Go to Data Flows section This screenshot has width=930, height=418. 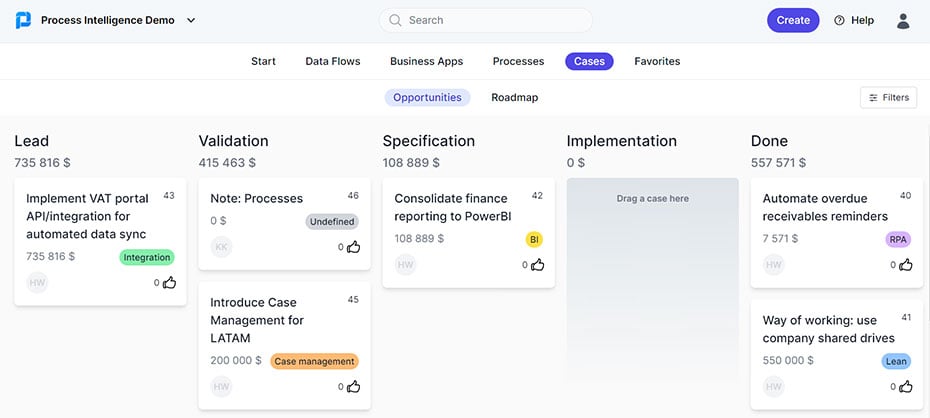pyautogui.click(x=333, y=61)
